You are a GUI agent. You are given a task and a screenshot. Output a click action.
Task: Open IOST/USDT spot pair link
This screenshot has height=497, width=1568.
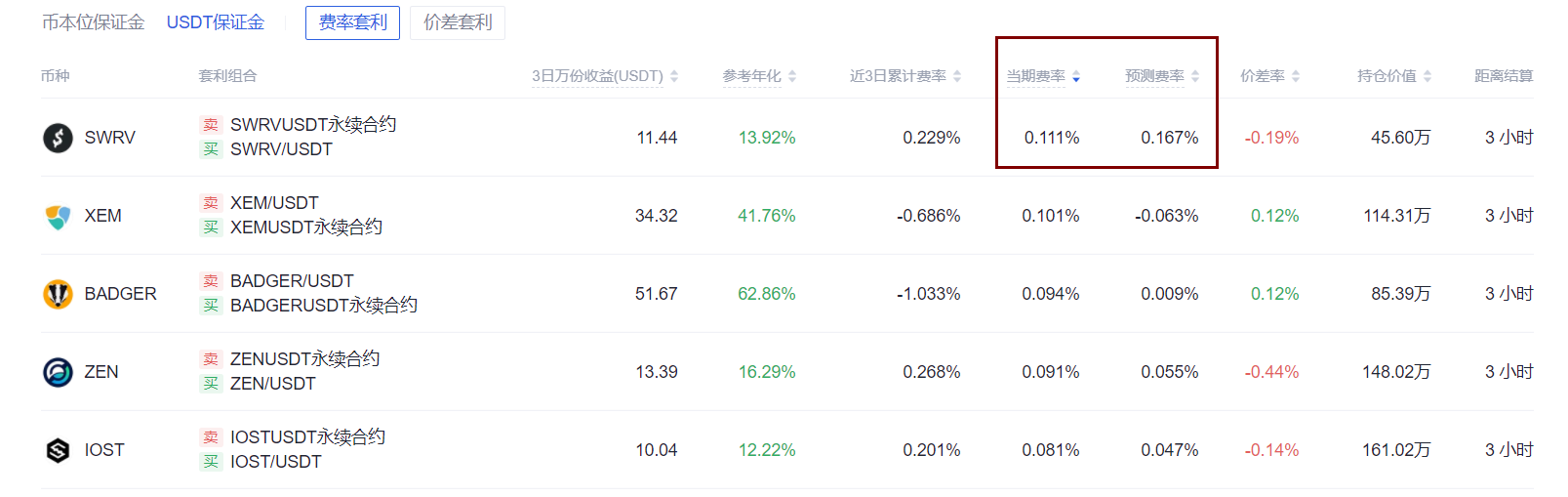coord(276,462)
